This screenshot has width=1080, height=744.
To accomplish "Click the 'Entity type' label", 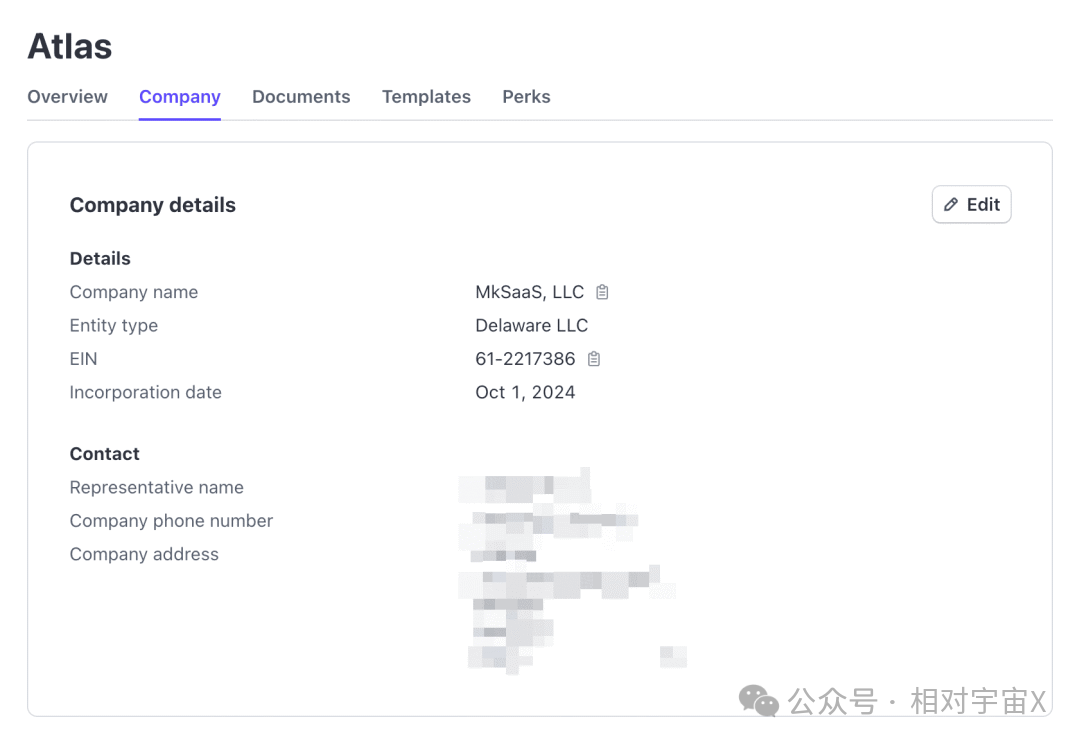I will point(114,325).
